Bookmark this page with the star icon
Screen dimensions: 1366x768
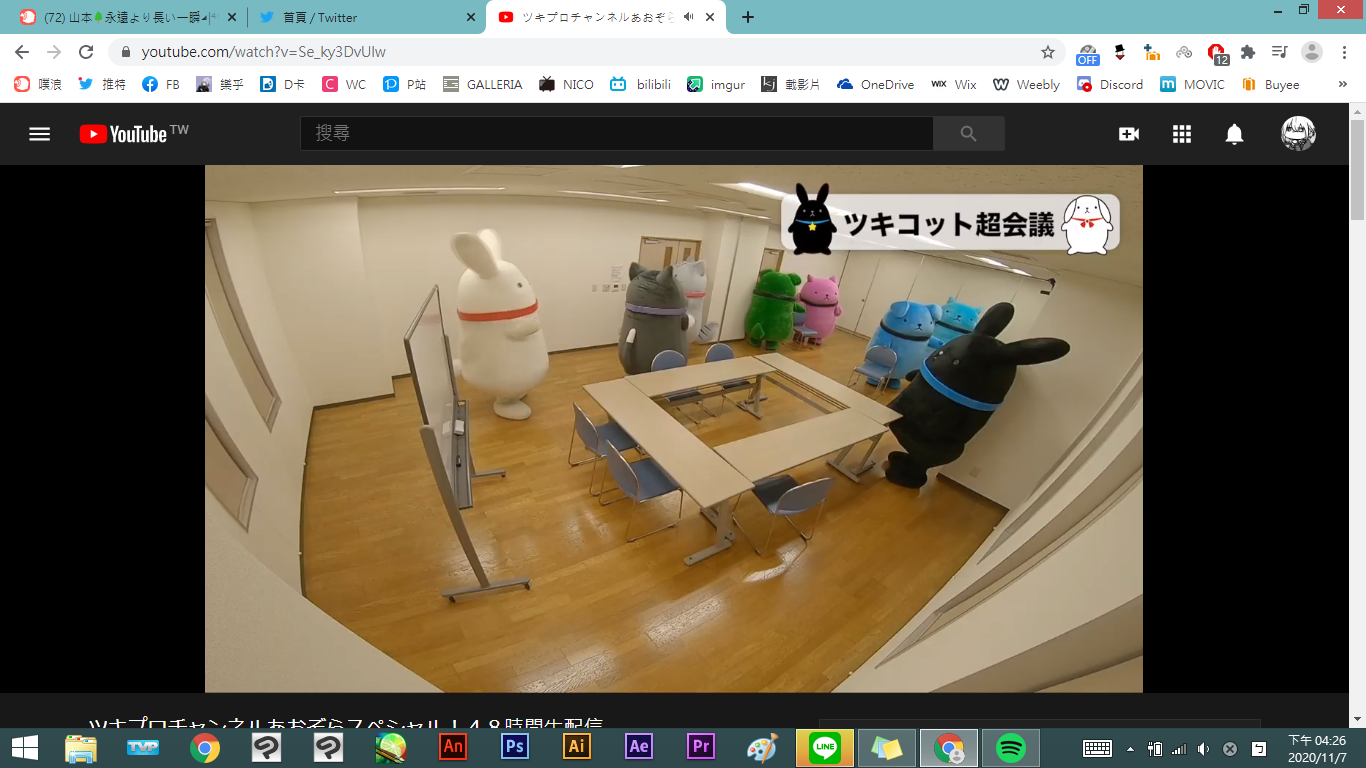coord(1048,52)
